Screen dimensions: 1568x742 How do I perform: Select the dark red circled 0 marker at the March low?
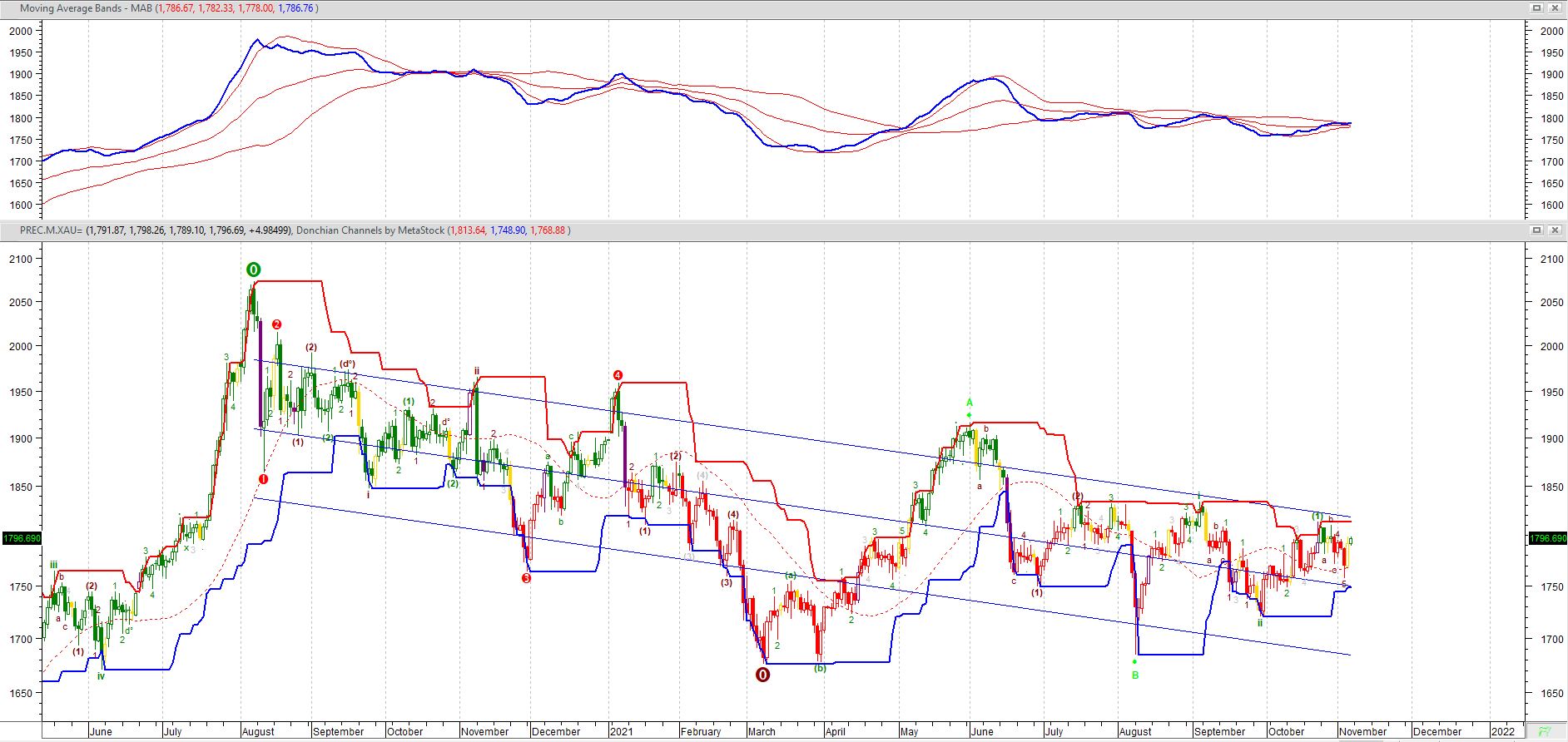coord(762,675)
